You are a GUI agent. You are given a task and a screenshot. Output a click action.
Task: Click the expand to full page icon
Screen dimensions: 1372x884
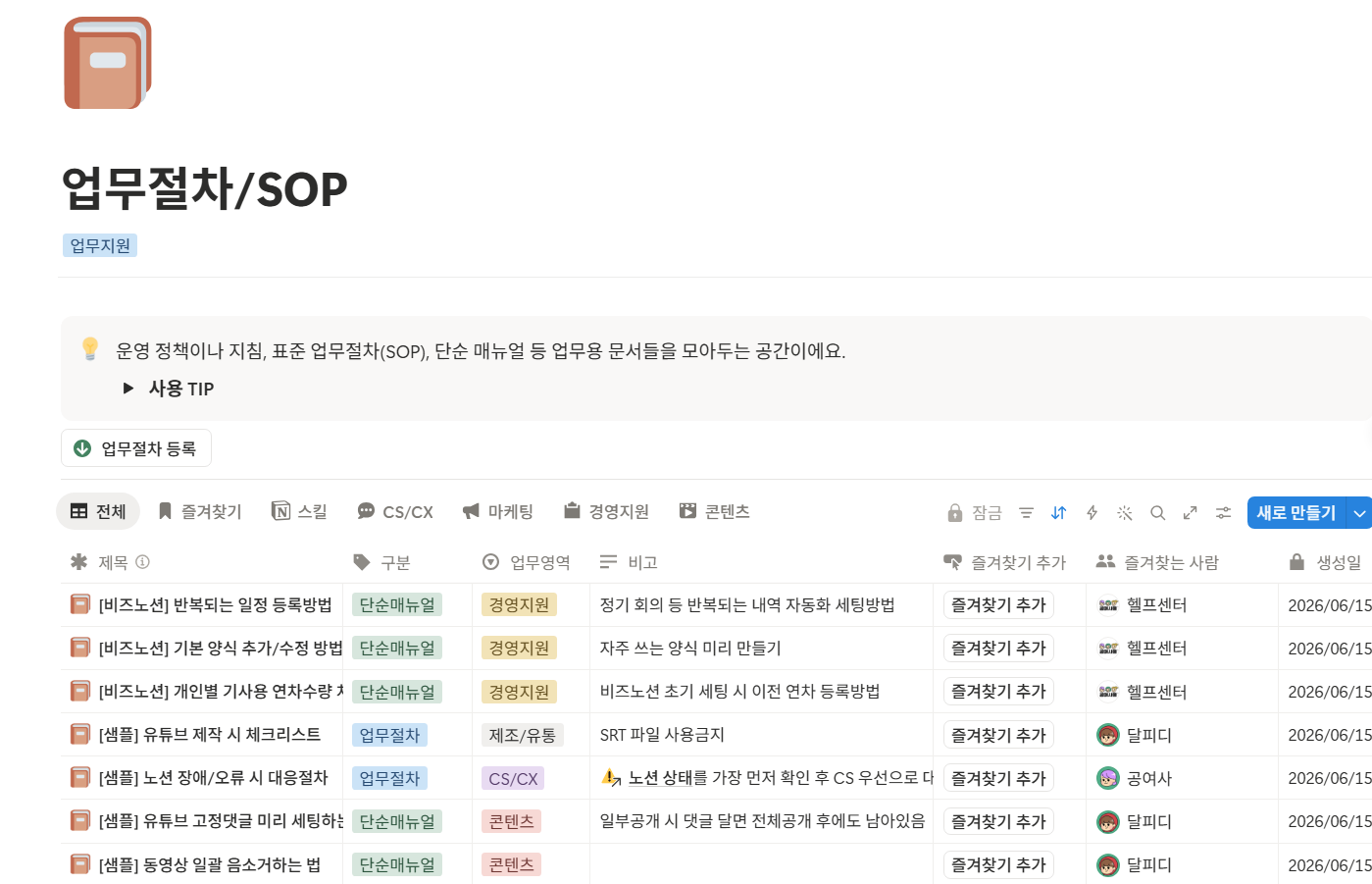[x=1191, y=512]
